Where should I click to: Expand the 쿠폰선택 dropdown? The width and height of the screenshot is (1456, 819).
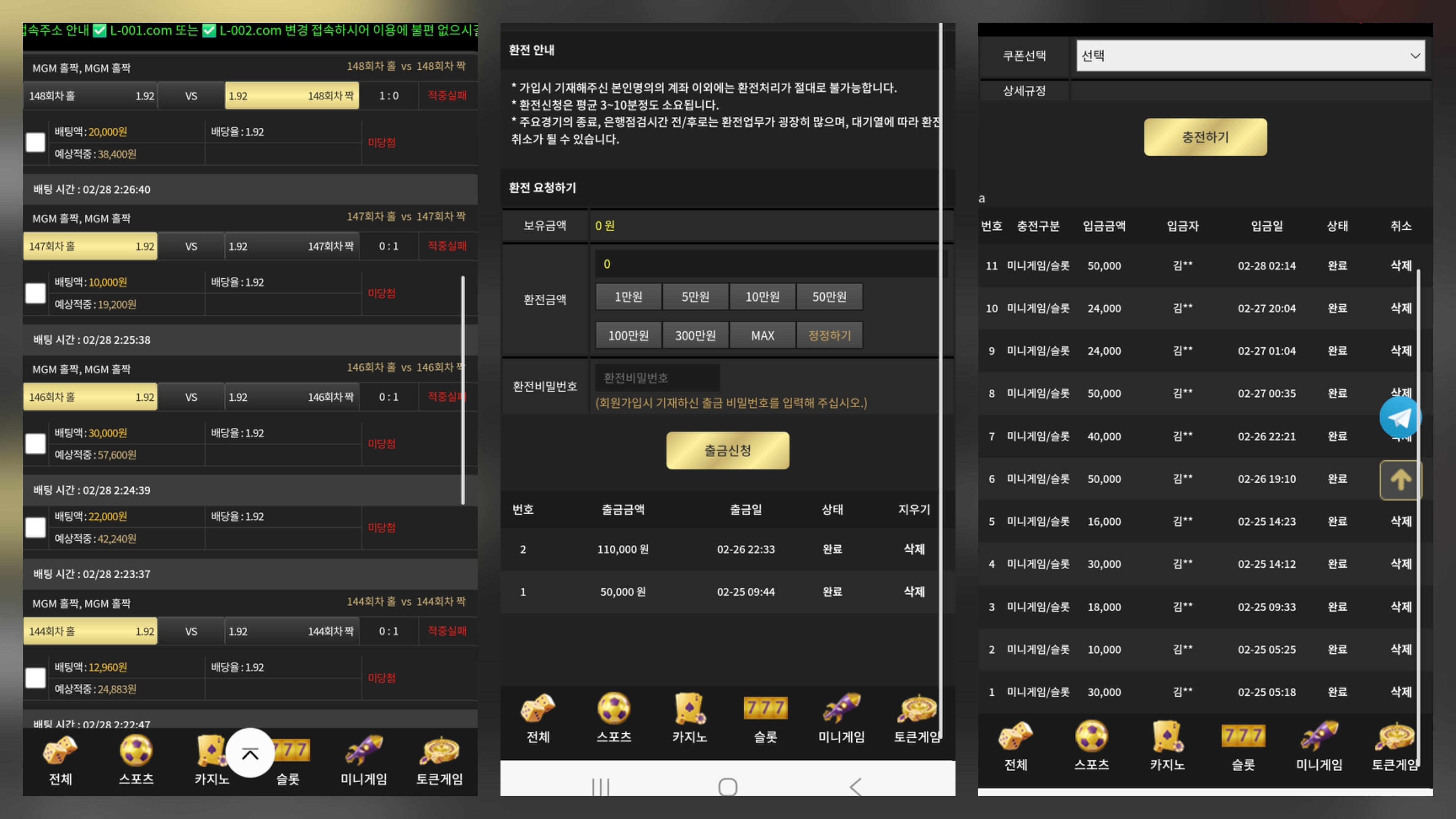(x=1250, y=55)
